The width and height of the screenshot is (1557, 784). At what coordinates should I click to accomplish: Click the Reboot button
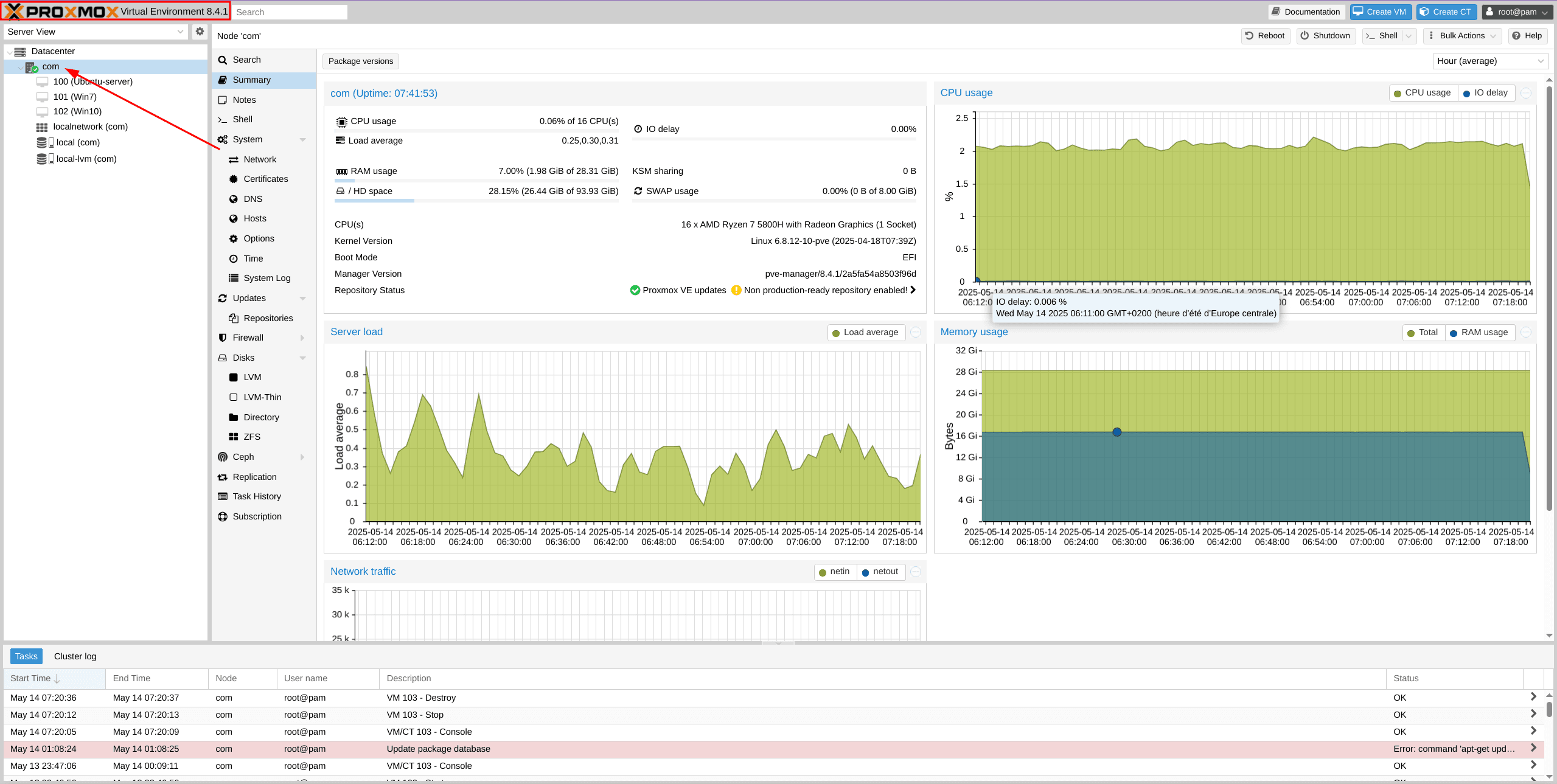1265,36
